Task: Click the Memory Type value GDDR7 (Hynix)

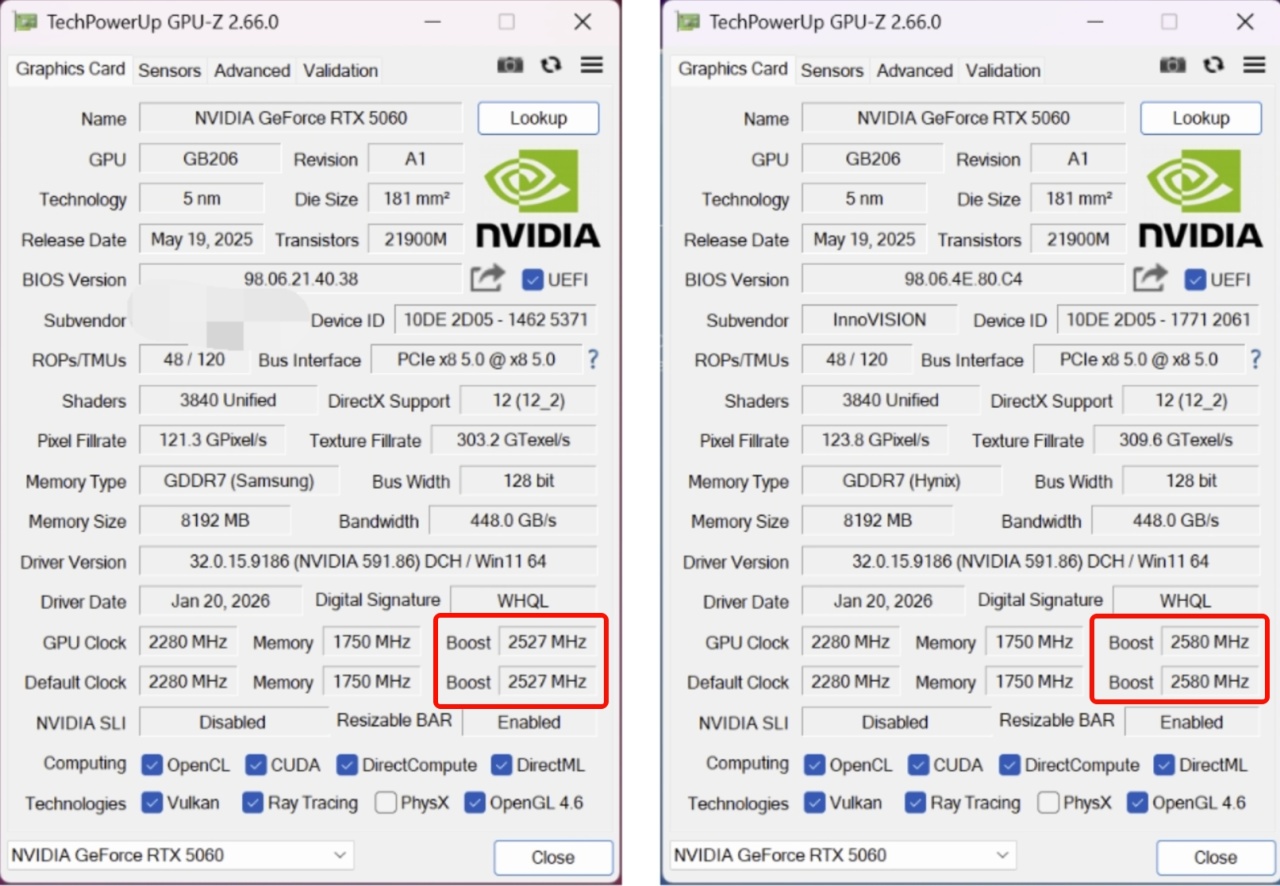Action: [902, 481]
